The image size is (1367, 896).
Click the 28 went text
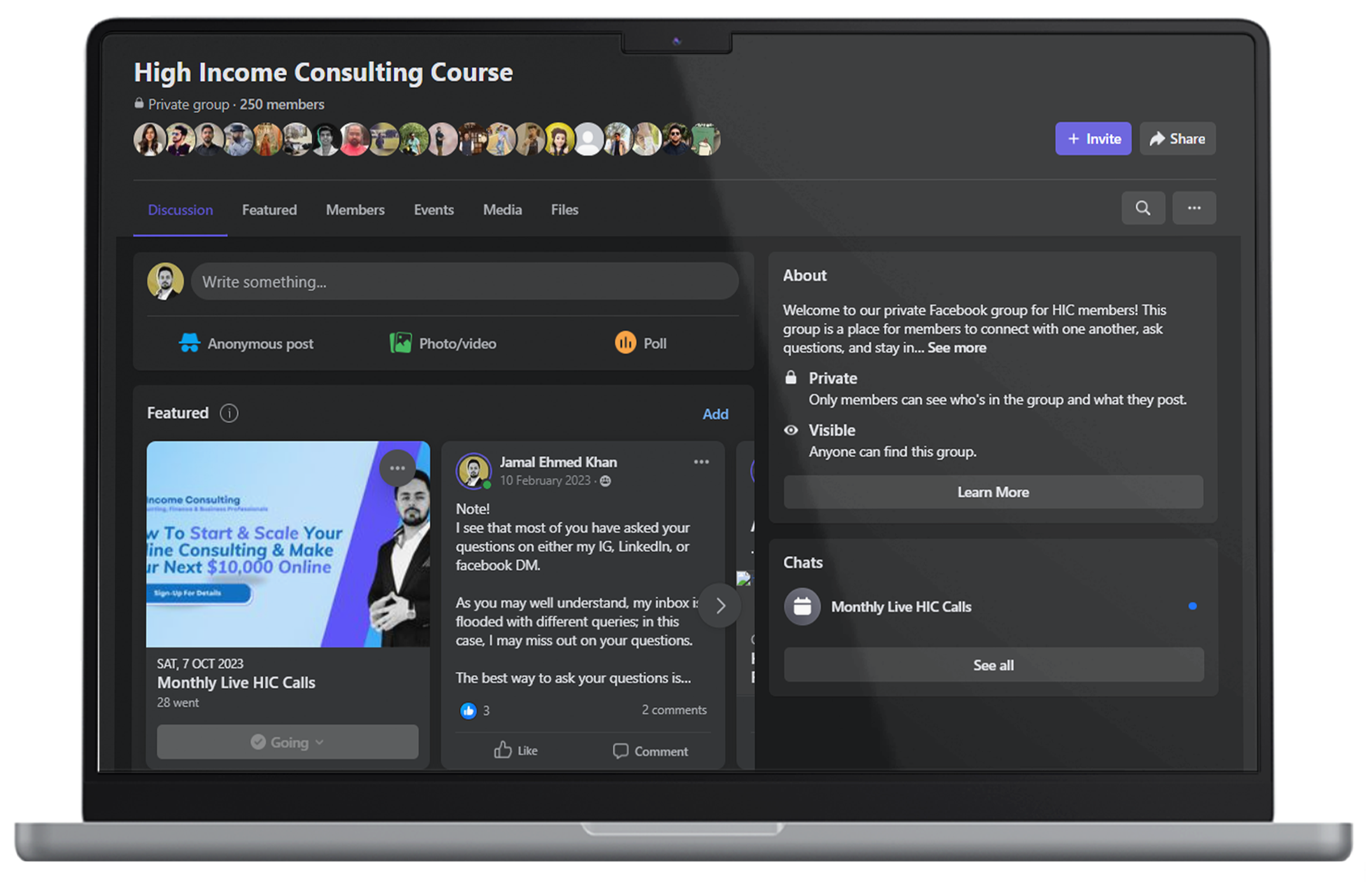[x=178, y=703]
